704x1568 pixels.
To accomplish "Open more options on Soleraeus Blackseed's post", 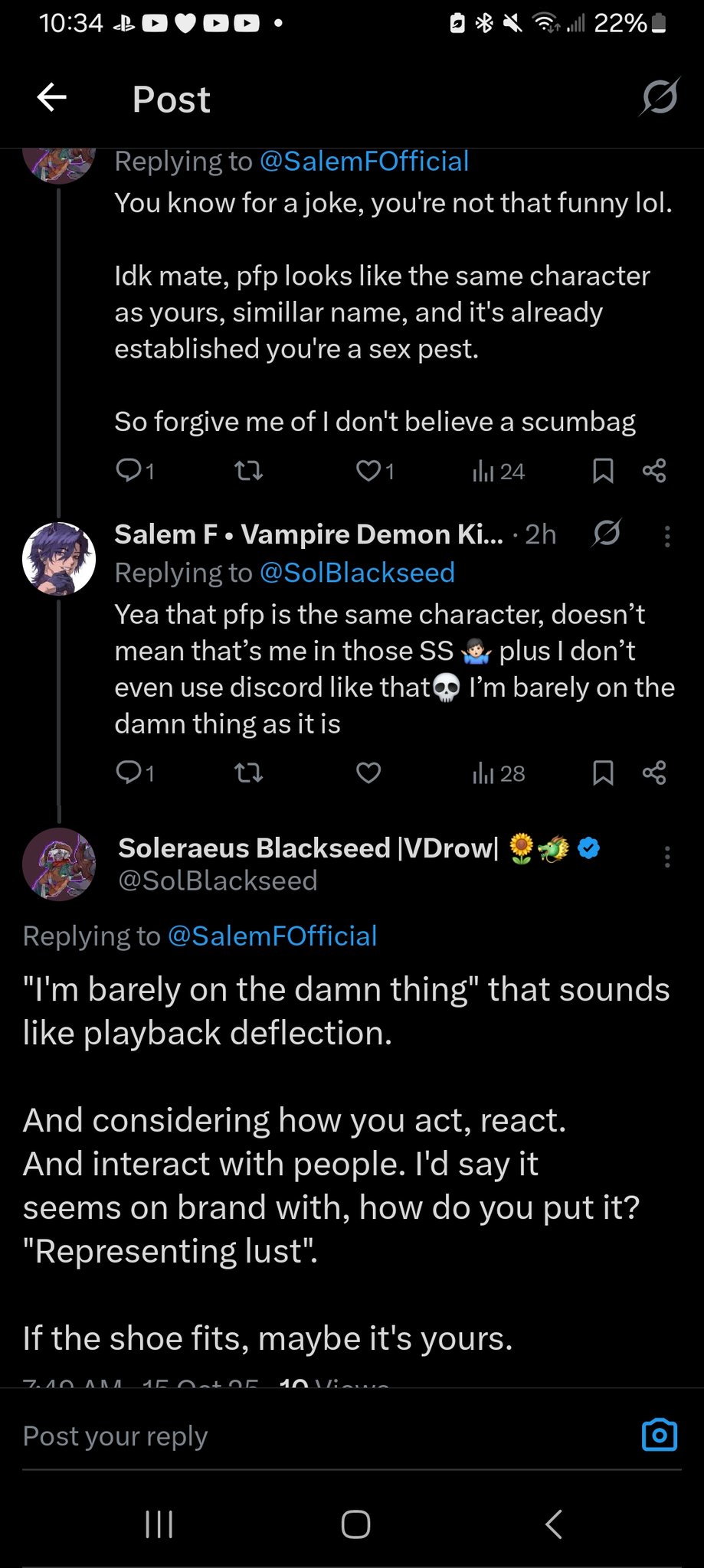I will [667, 857].
